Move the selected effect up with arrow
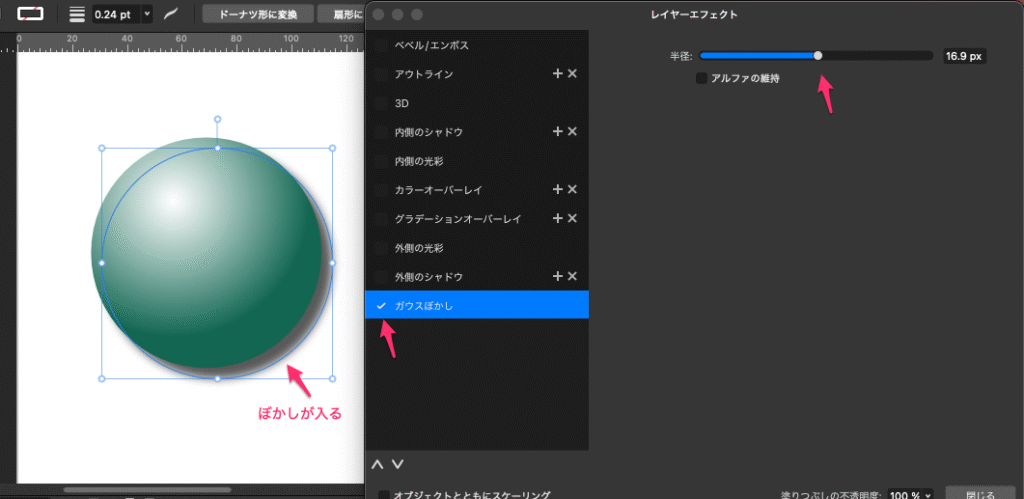The image size is (1024, 499). click(x=377, y=464)
